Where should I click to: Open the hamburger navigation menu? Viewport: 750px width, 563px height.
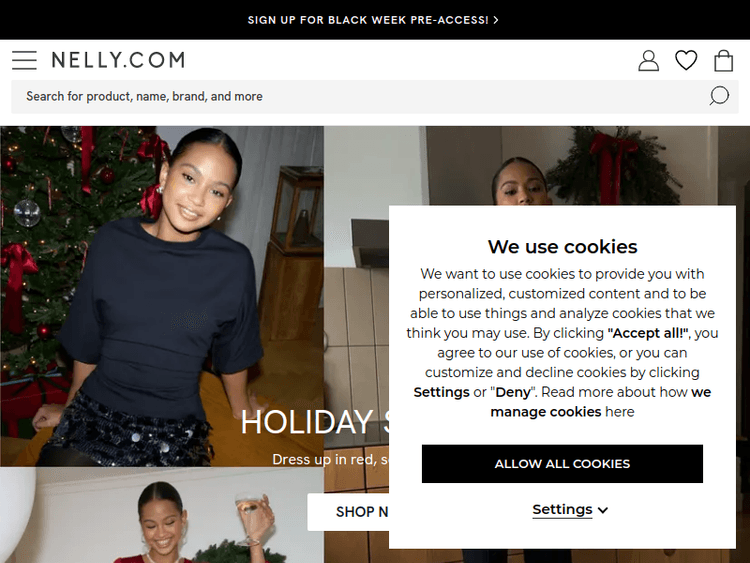pos(24,60)
